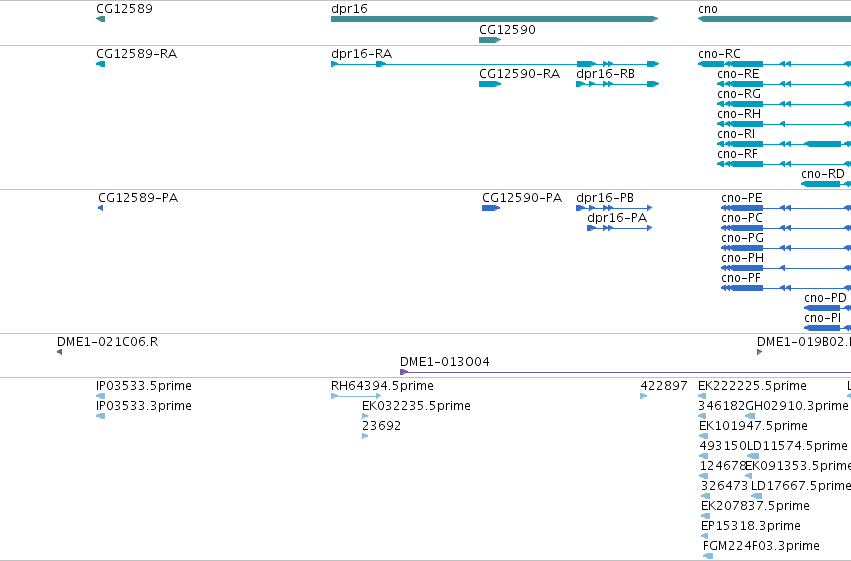
Task: Click the dpr16-PA protein feature
Action: [620, 228]
